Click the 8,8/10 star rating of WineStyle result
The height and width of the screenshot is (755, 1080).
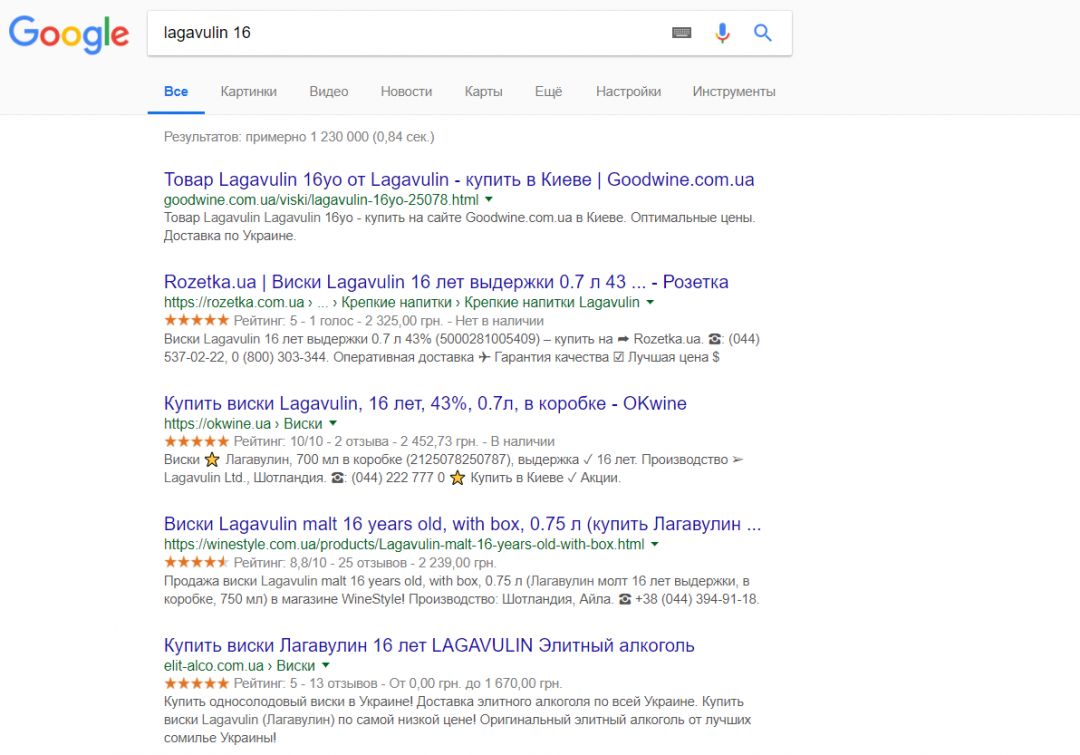point(196,562)
